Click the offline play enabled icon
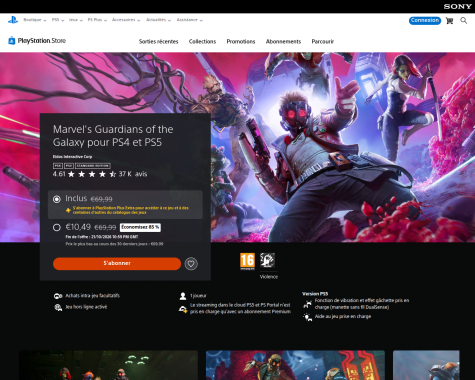Screen dimensions: 475x380 (x=58, y=307)
